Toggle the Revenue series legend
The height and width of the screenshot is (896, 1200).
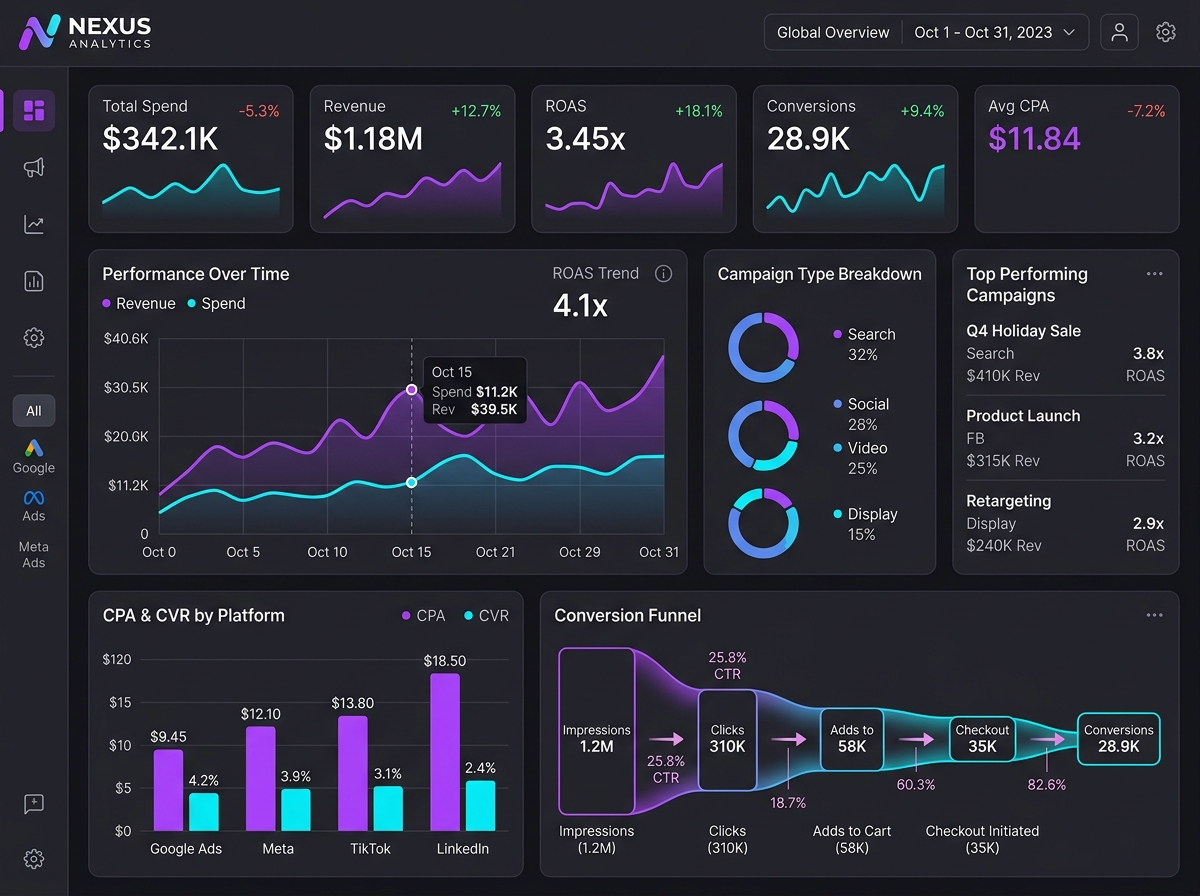tap(139, 303)
